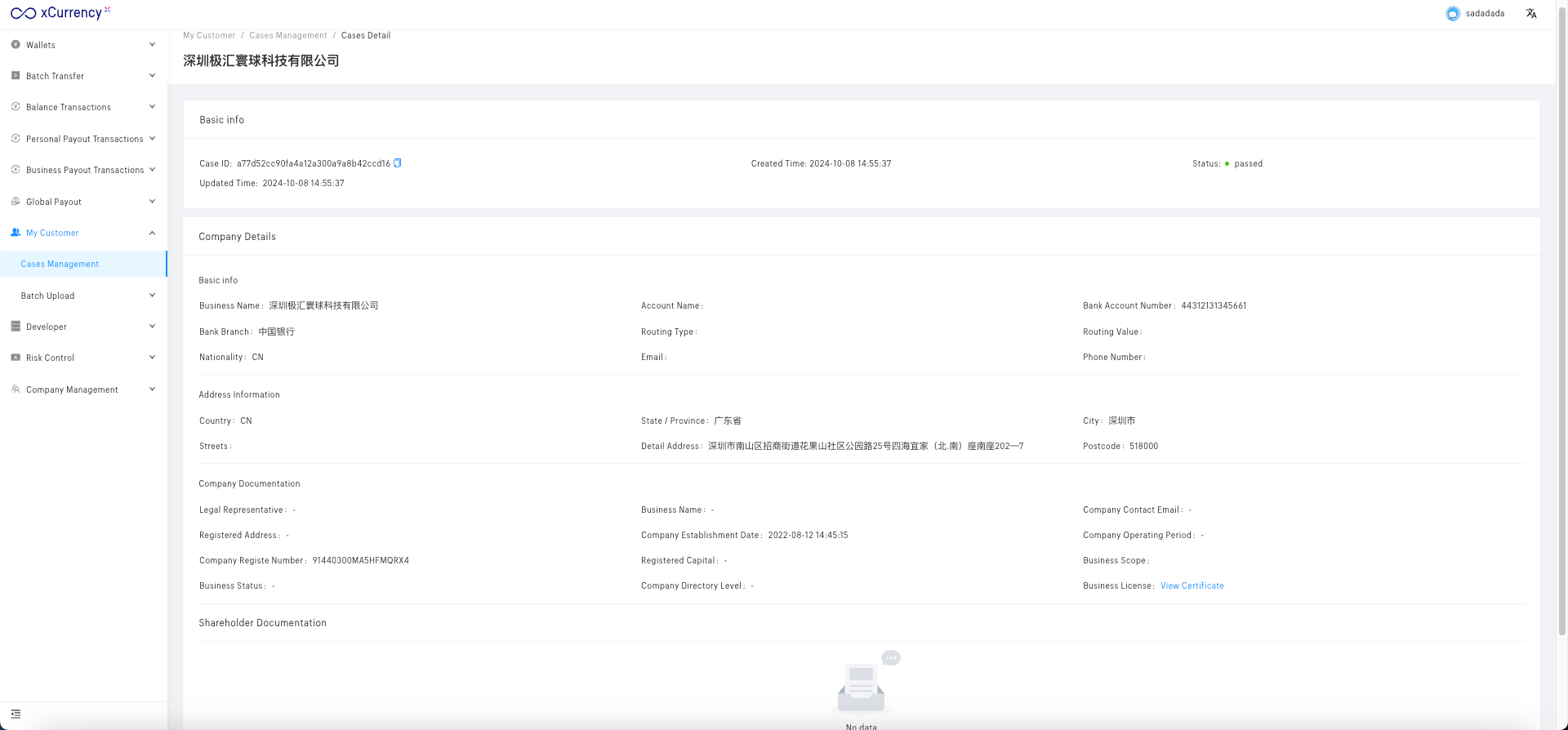Click the City value 深圳市
1568x730 pixels.
pyautogui.click(x=1122, y=421)
